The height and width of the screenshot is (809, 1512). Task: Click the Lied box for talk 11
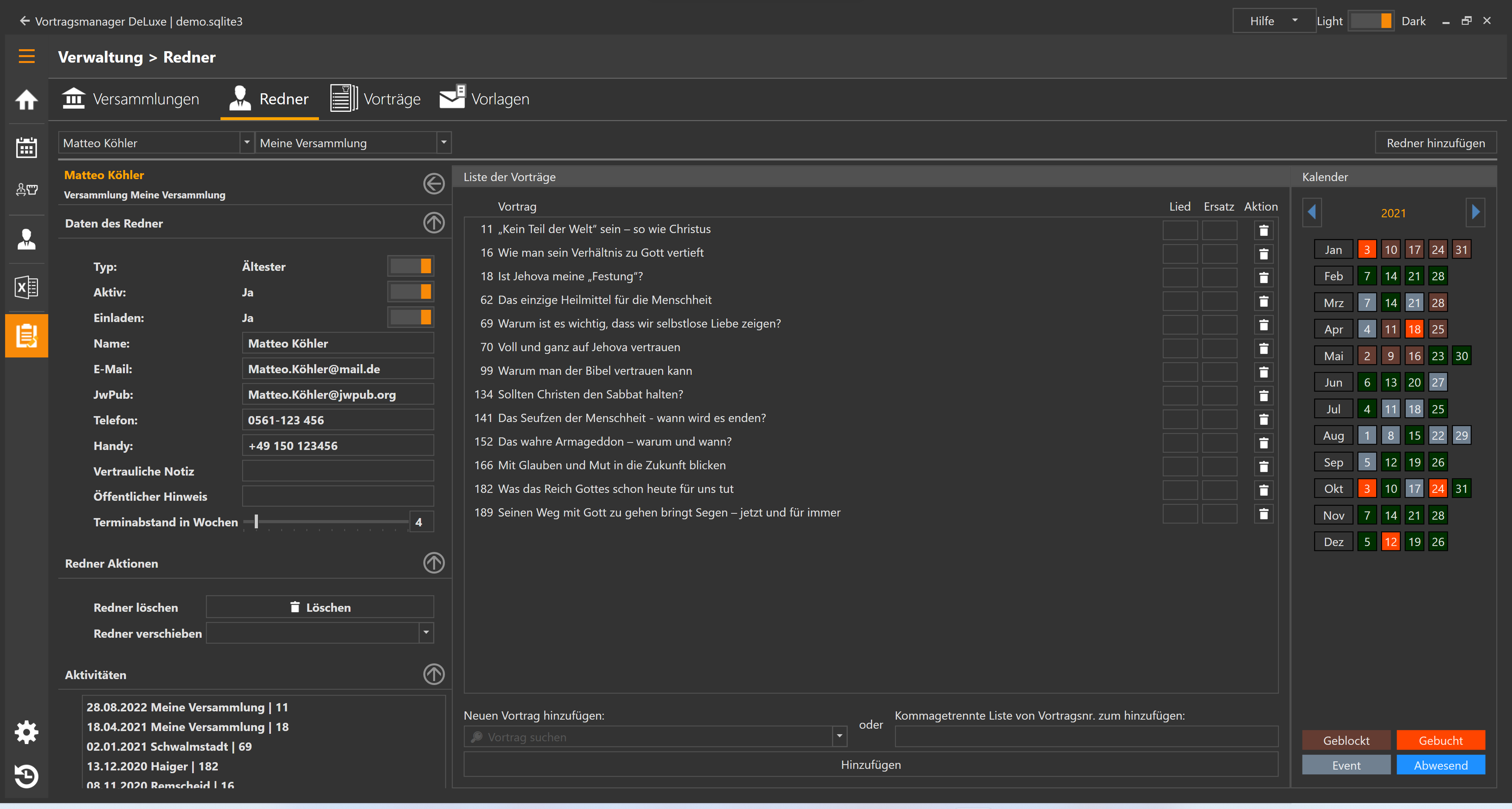pos(1180,230)
